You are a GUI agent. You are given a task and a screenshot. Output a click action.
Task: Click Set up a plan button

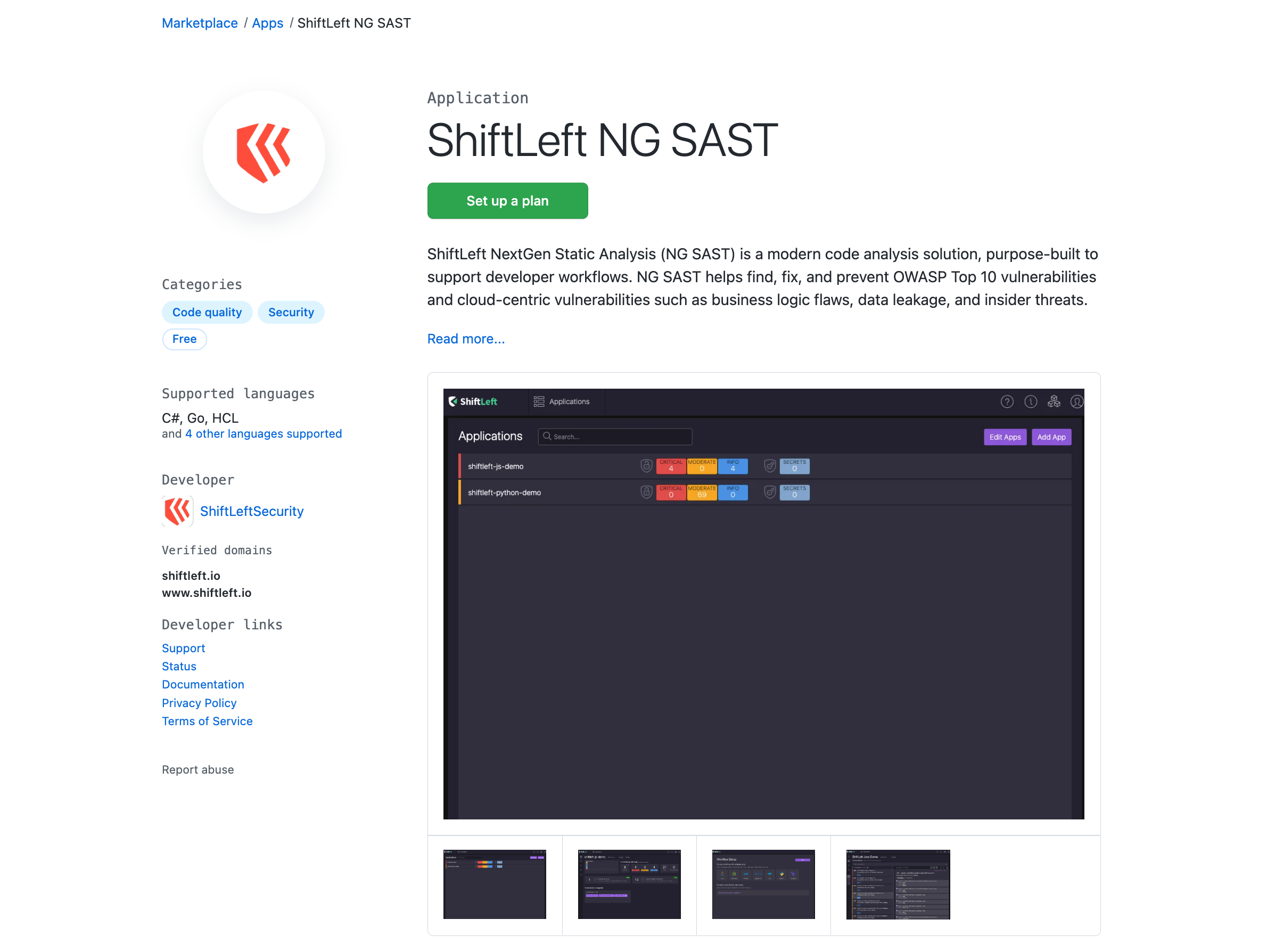[x=507, y=201]
